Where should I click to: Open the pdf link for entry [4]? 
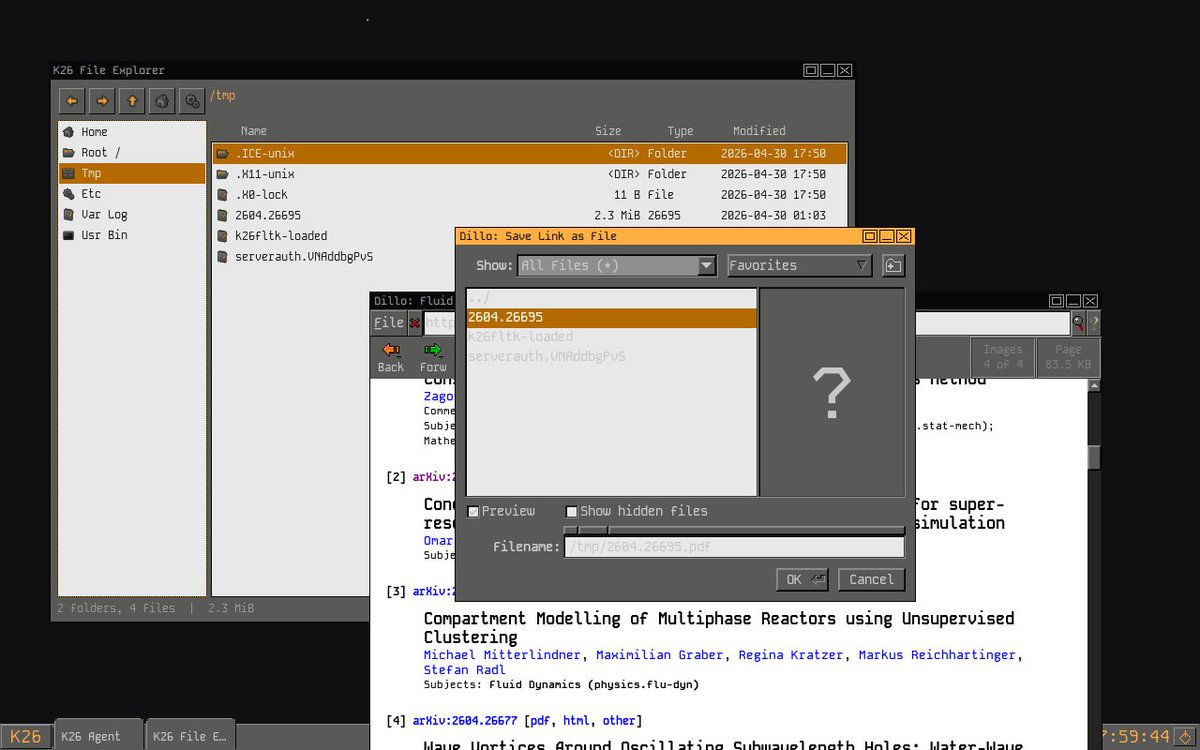[540, 720]
